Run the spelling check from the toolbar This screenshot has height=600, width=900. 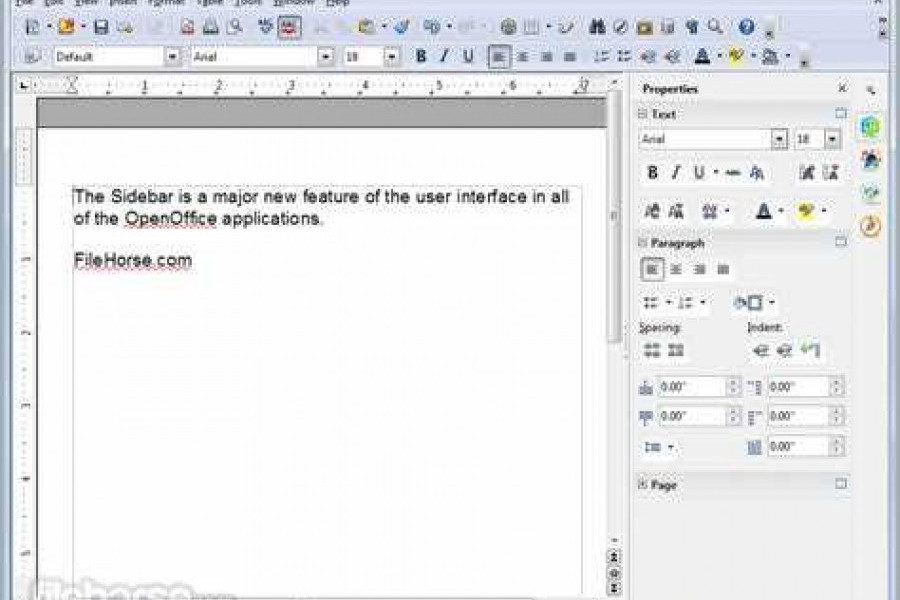pos(263,24)
